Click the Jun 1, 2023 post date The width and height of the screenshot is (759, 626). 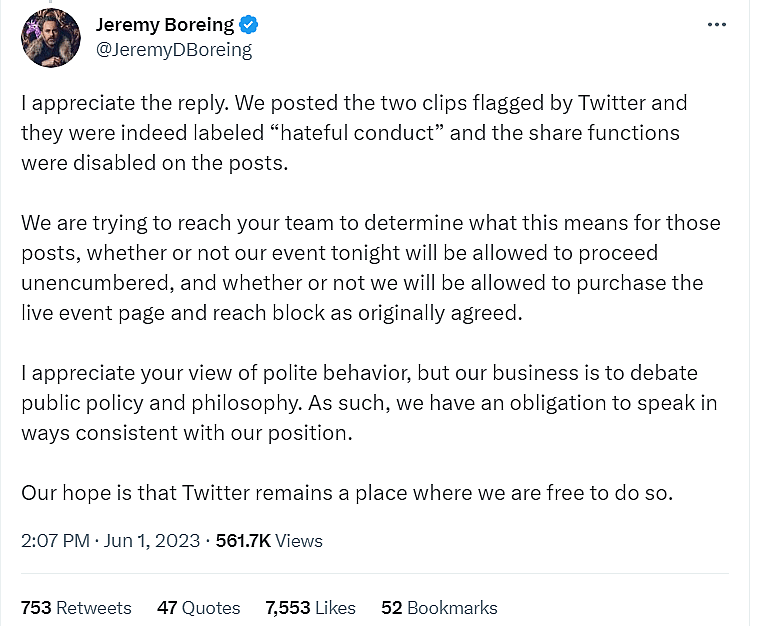click(150, 540)
